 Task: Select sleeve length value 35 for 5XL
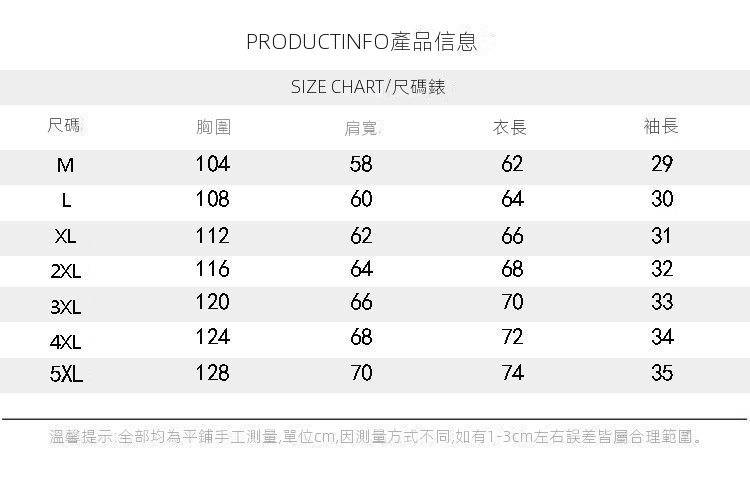662,373
